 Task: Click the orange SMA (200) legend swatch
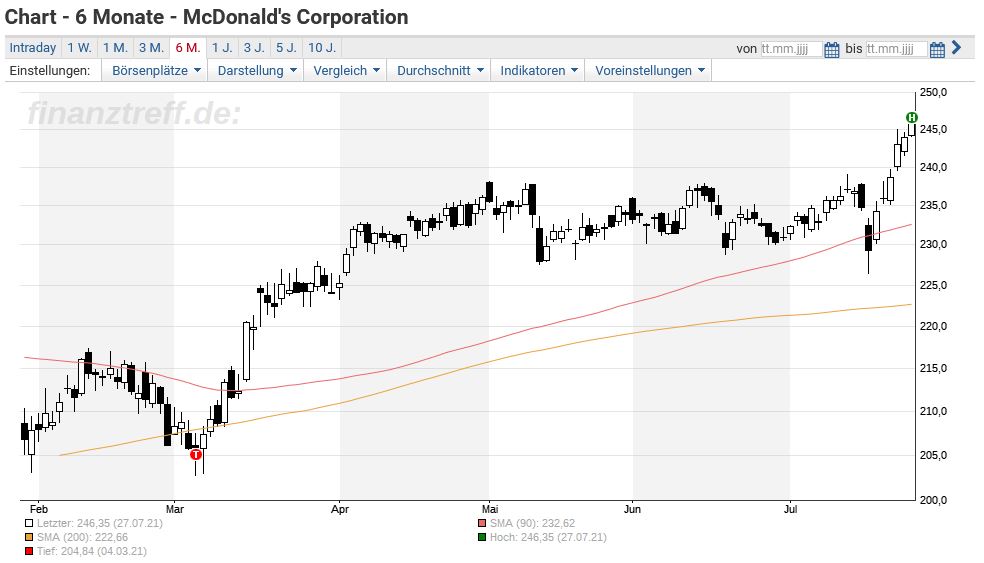[x=29, y=537]
